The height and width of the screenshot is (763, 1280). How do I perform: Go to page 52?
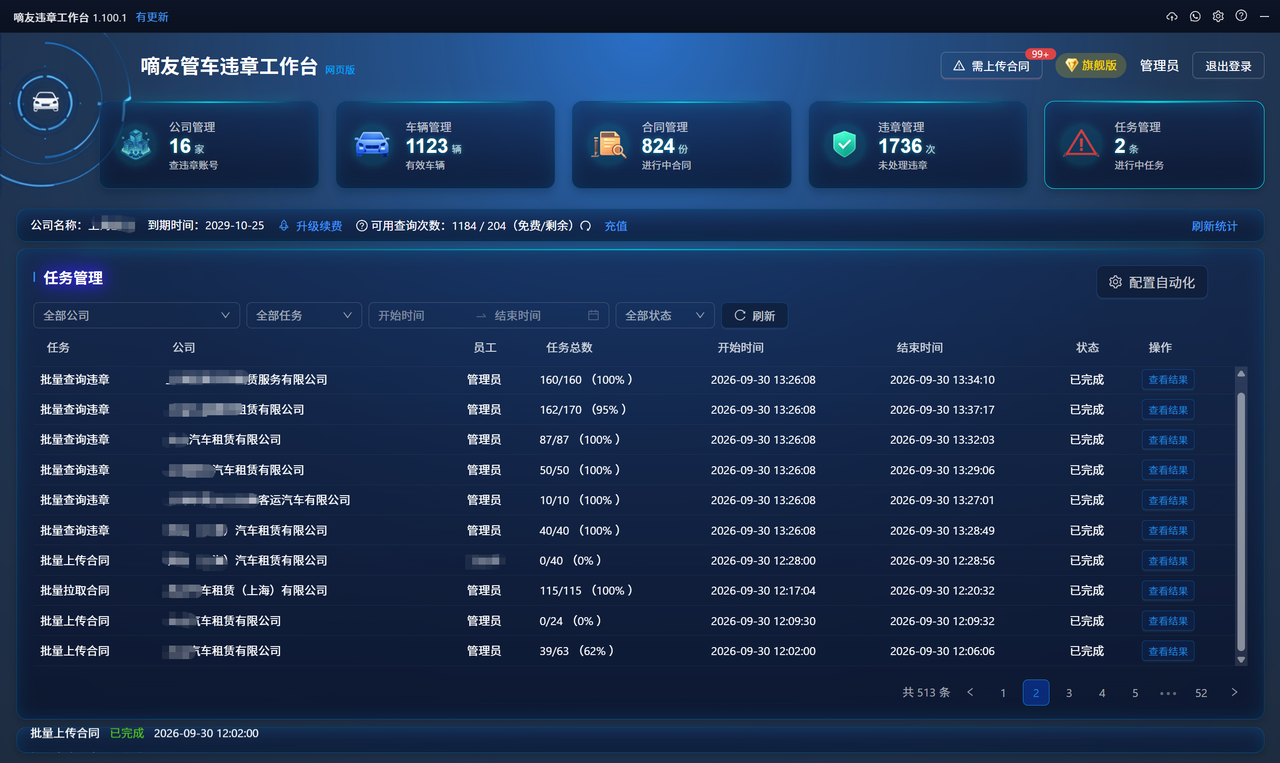(1201, 693)
